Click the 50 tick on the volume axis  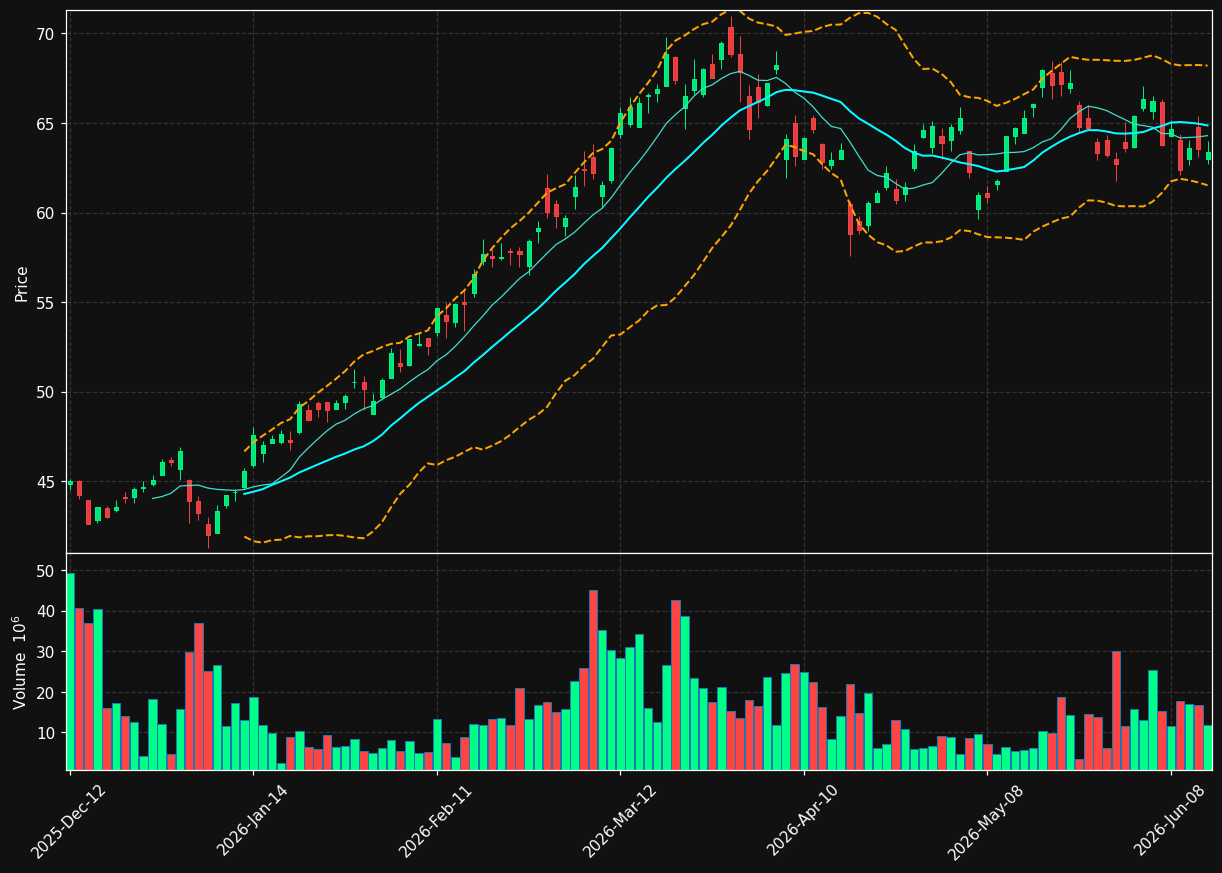tap(46, 571)
